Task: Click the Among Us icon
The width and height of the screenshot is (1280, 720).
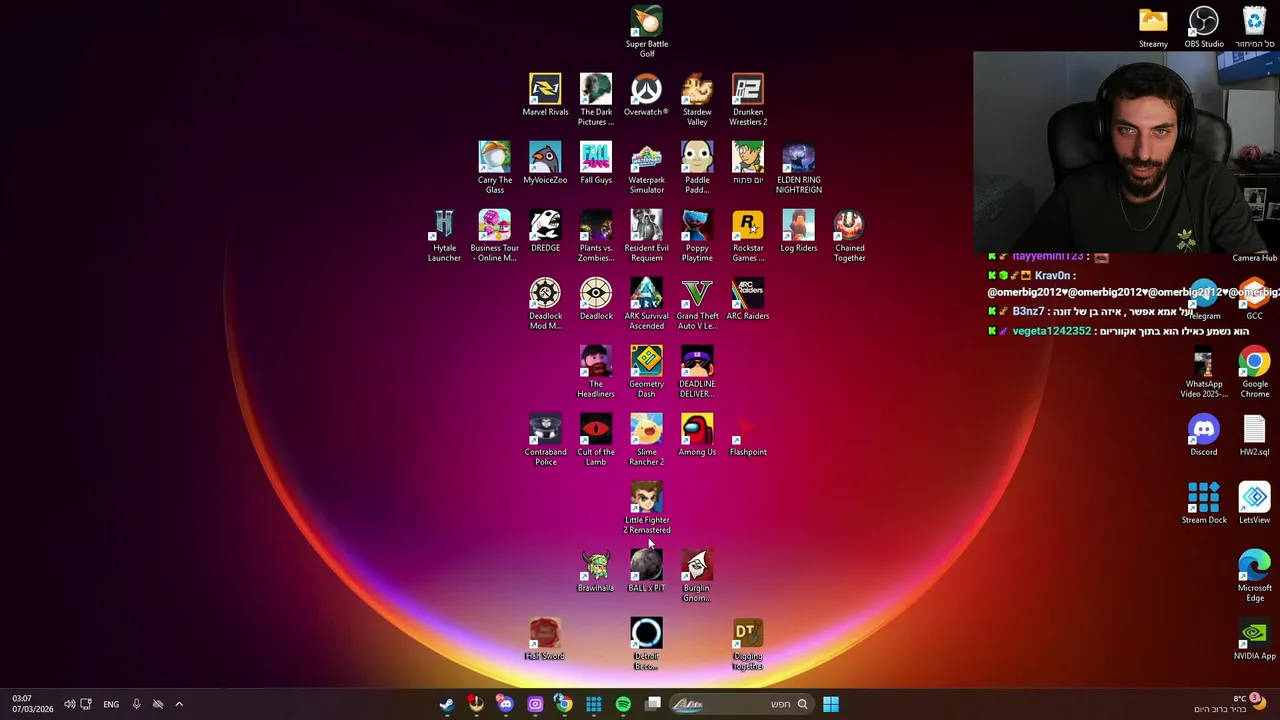Action: [x=697, y=435]
